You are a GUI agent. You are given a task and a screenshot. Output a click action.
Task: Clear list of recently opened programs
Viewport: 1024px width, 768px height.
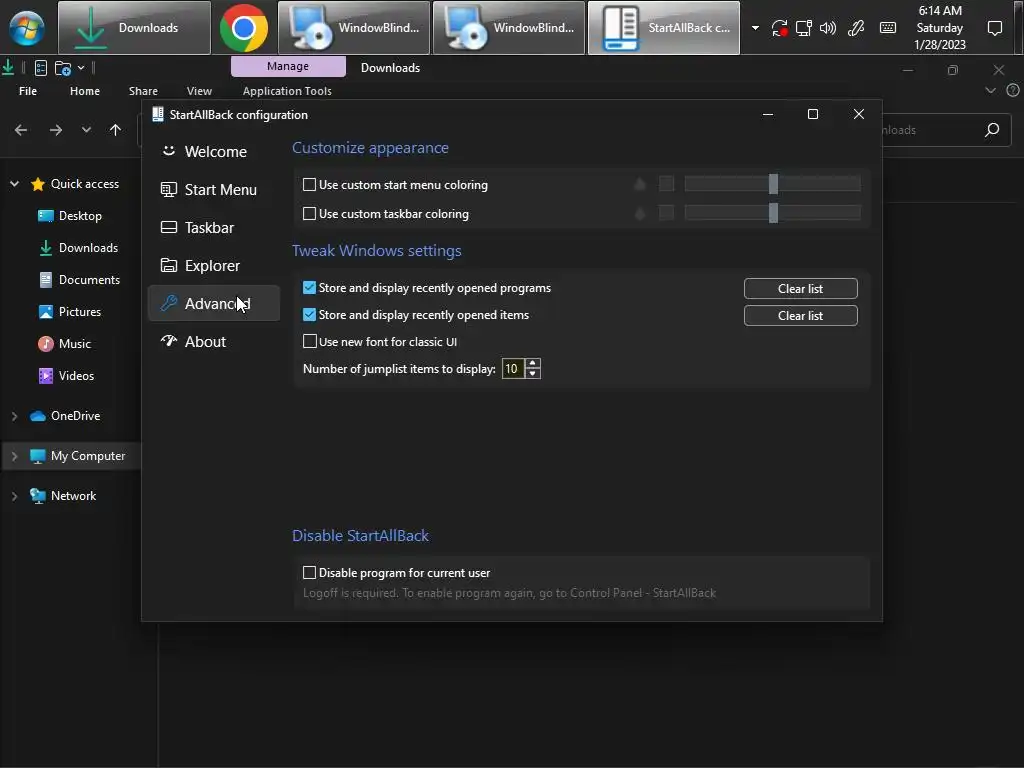801,289
